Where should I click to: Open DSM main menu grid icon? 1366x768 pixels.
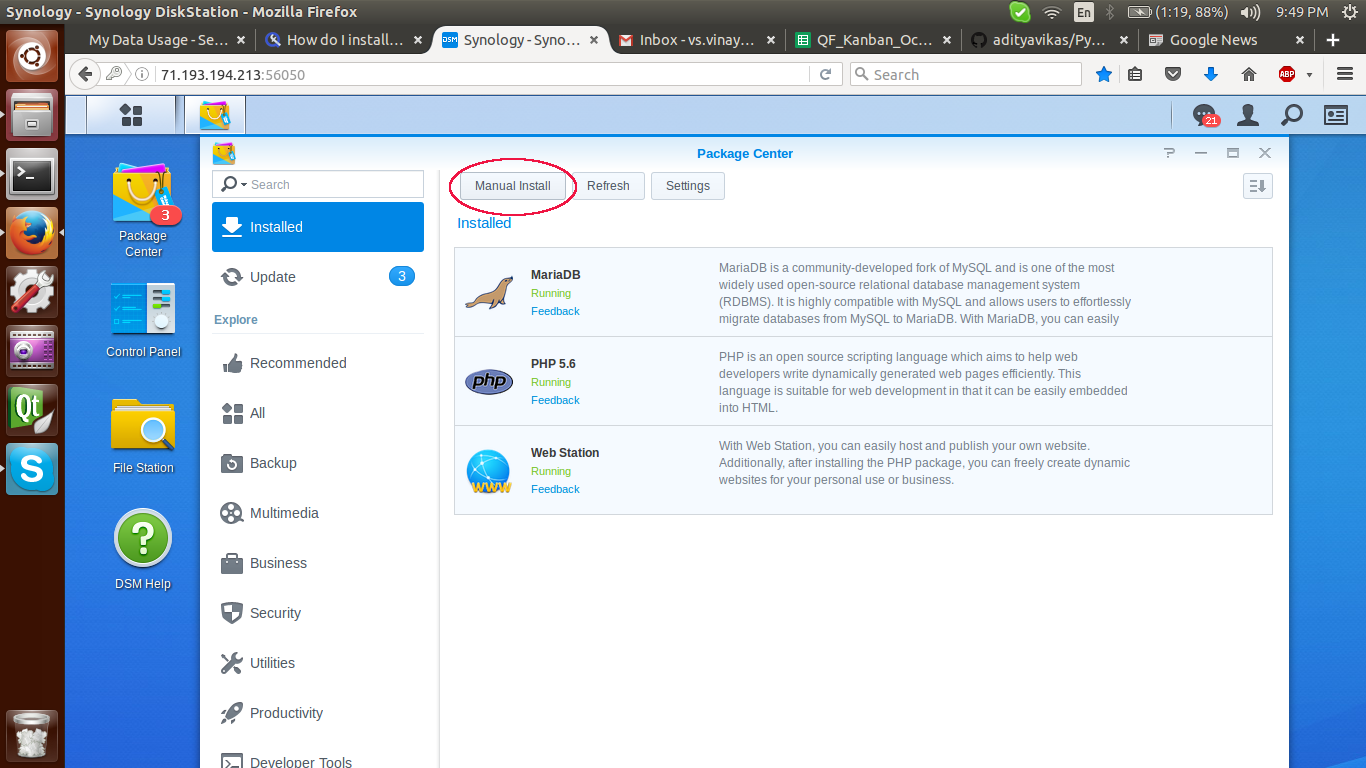(x=131, y=115)
